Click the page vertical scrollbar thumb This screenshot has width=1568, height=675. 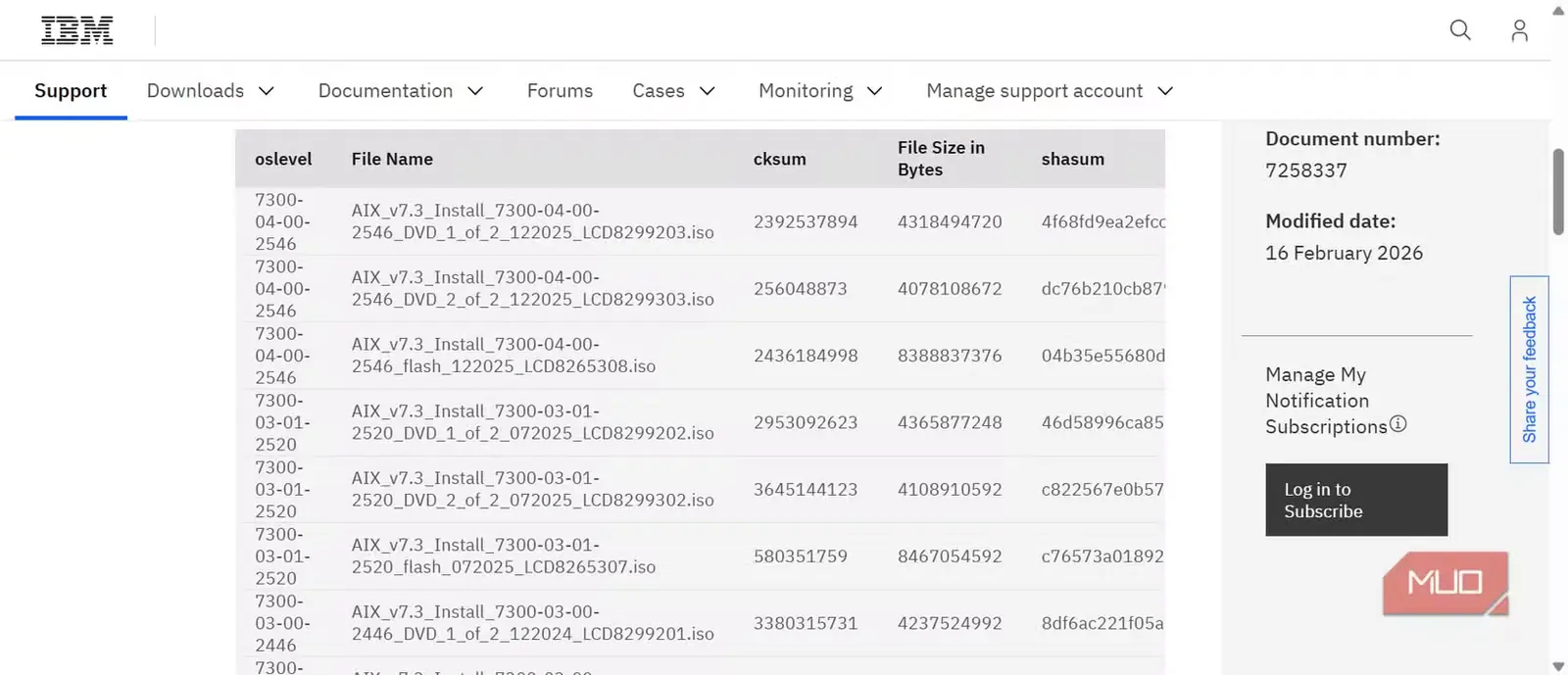pyautogui.click(x=1558, y=192)
